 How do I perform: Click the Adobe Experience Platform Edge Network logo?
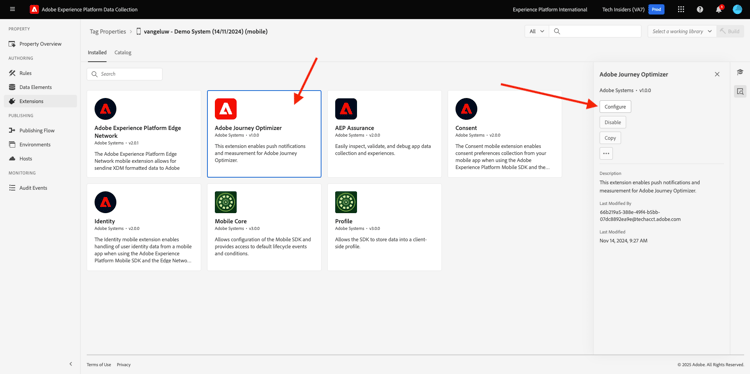coord(105,109)
